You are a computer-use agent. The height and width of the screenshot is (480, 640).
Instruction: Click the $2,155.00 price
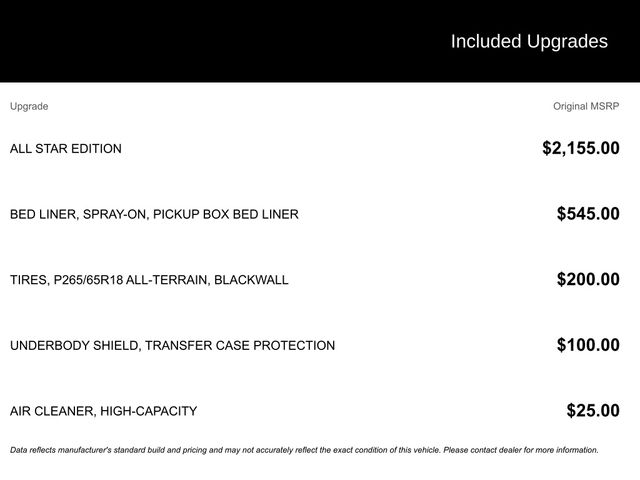tap(580, 149)
